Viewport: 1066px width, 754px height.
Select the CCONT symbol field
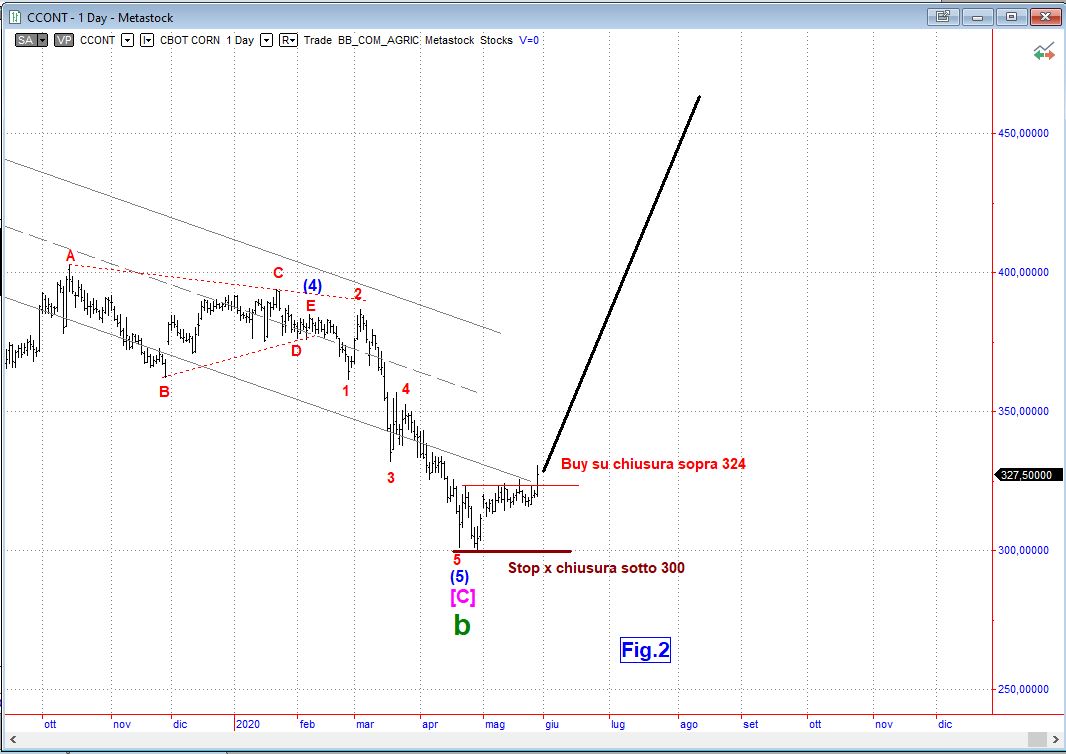[97, 40]
